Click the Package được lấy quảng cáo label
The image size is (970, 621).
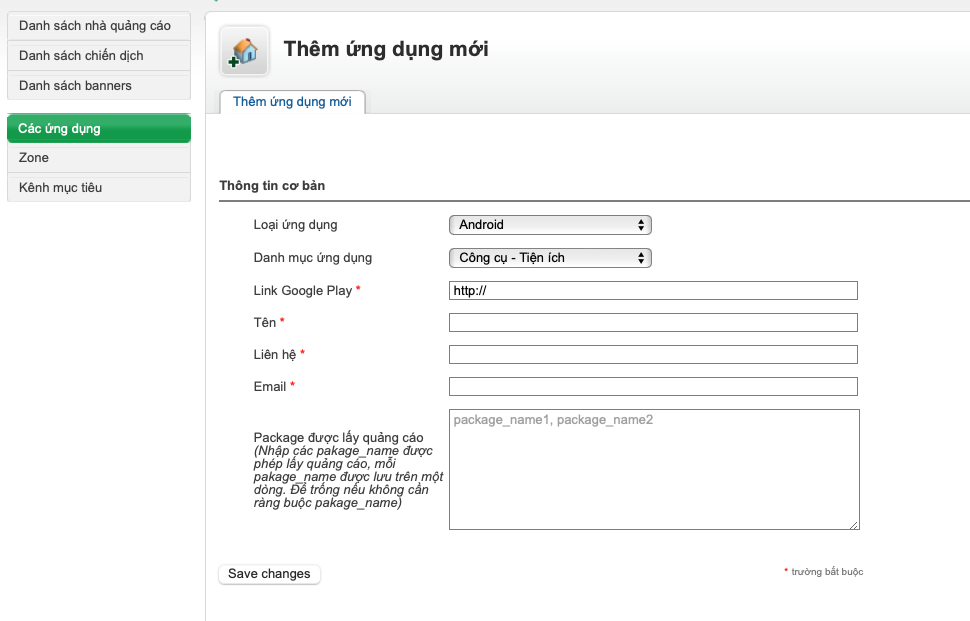[x=338, y=438]
